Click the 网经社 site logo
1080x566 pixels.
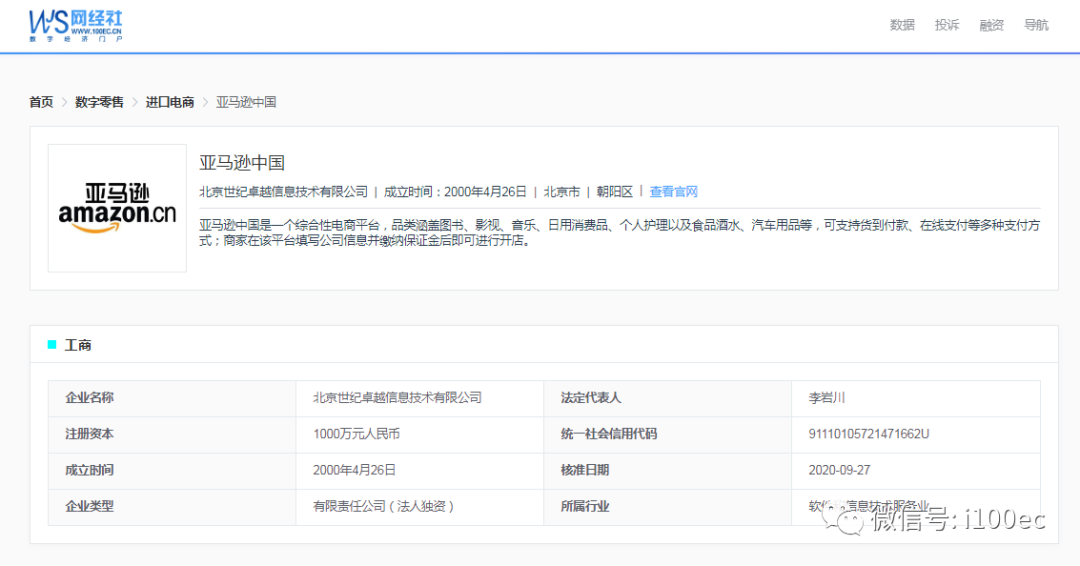point(75,25)
